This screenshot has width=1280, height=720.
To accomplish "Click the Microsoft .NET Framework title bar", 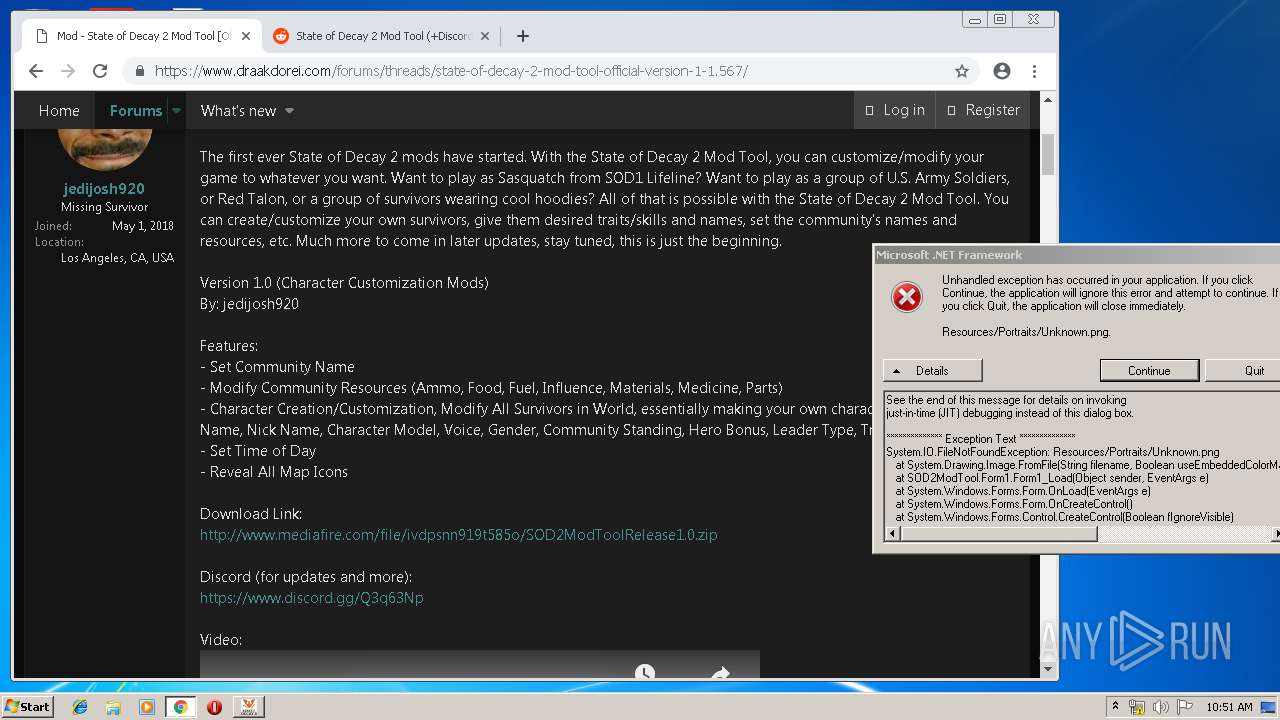I will (1076, 255).
